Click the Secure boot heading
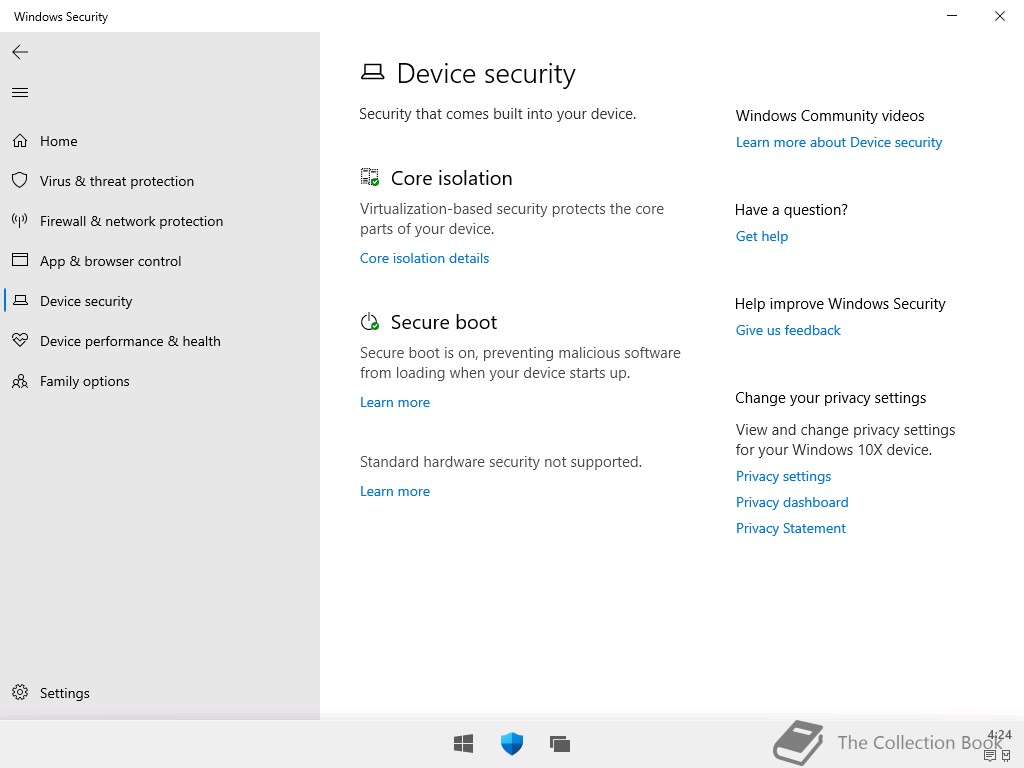The image size is (1024, 768). [x=444, y=322]
